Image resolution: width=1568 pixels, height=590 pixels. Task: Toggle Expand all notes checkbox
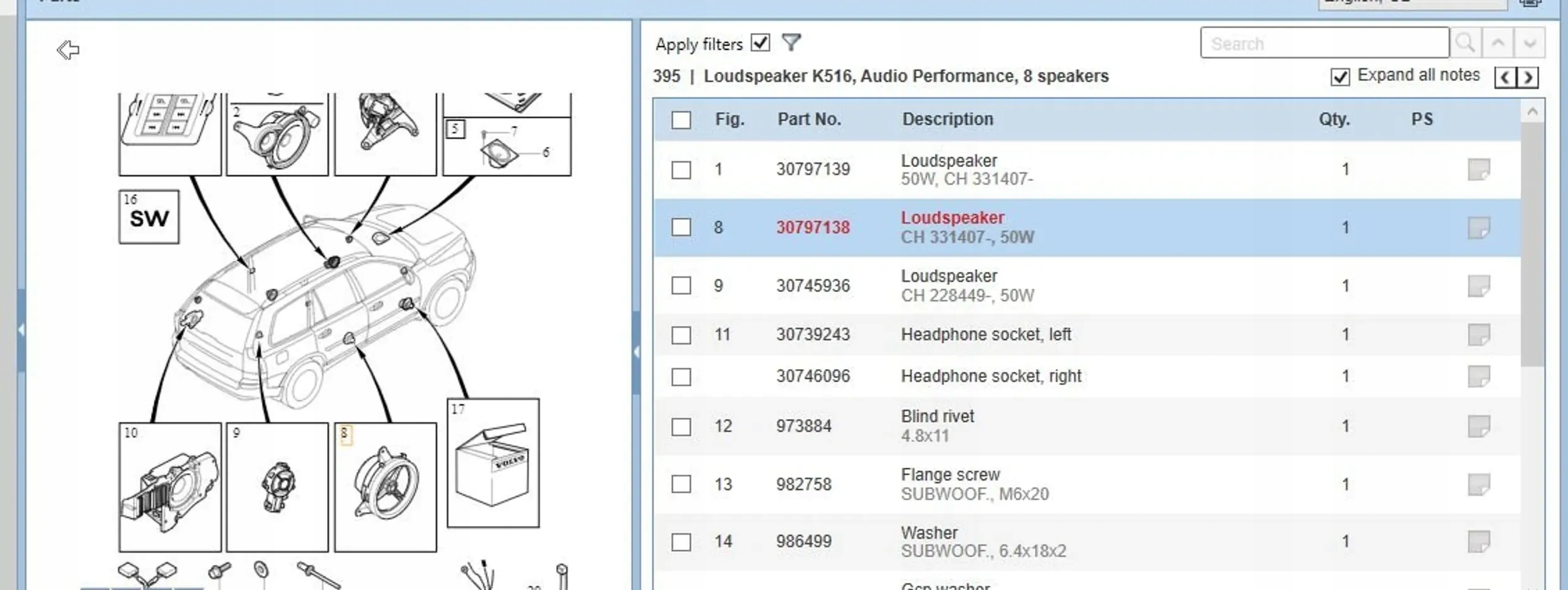point(1340,77)
